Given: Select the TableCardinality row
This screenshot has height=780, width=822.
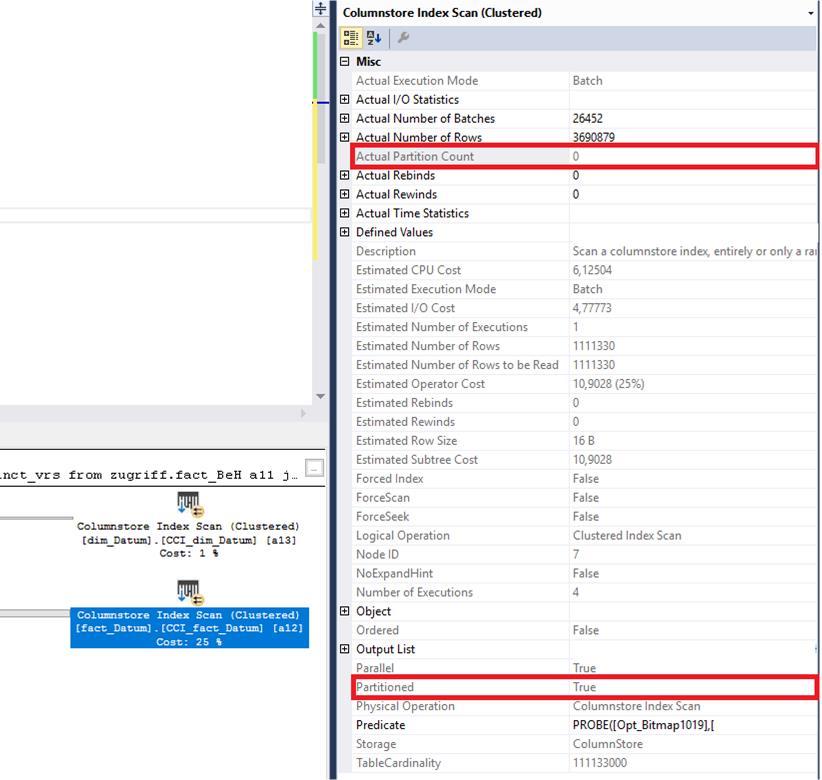Looking at the screenshot, I should pos(585,763).
